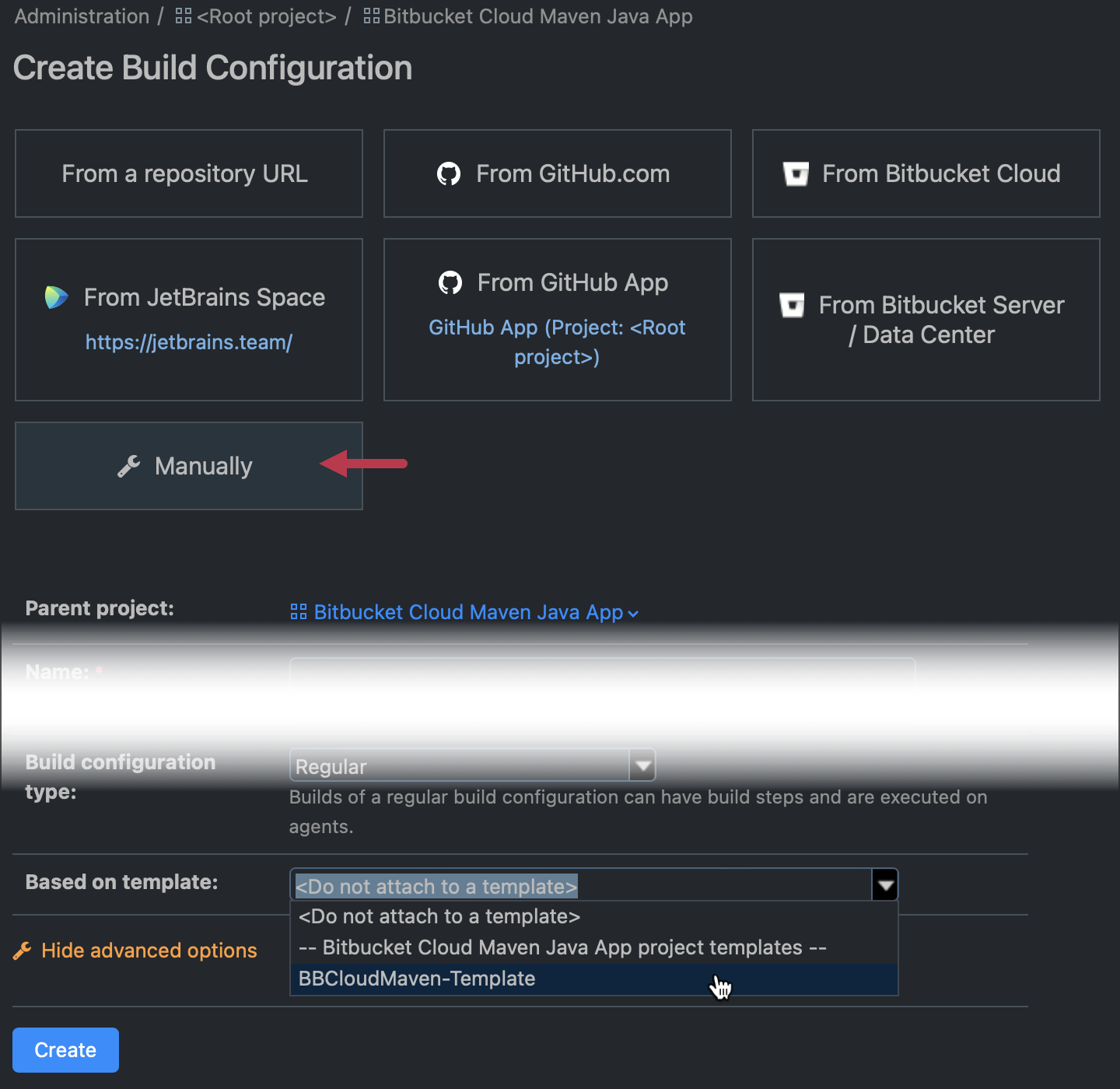Select <Do not attach to a template> list entry
1120x1089 pixels.
(594, 916)
